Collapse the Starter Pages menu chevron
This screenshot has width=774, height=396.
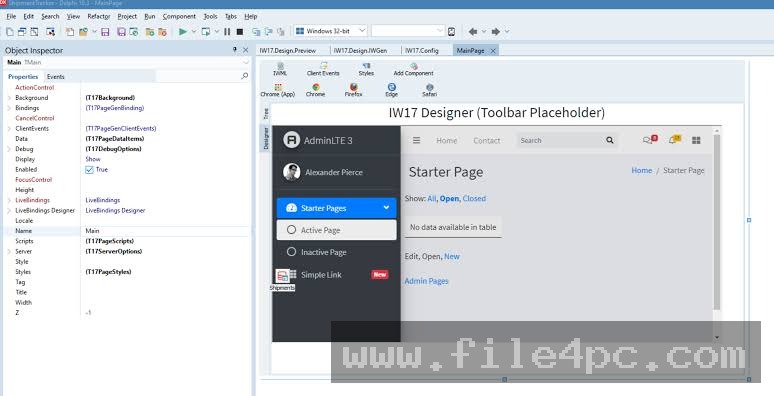[x=386, y=208]
